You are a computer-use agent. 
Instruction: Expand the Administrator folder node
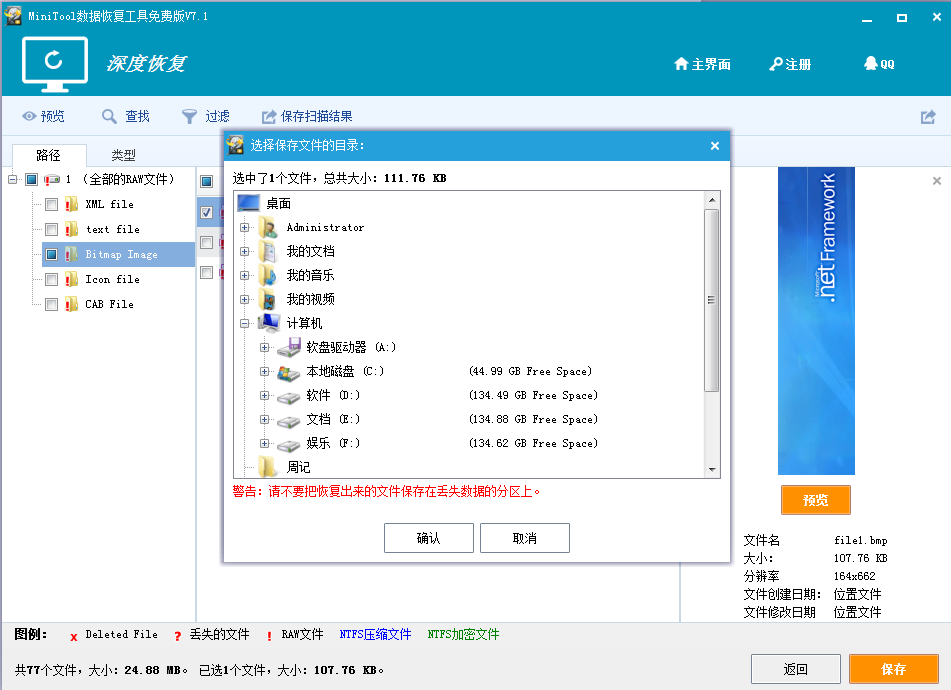pos(244,227)
